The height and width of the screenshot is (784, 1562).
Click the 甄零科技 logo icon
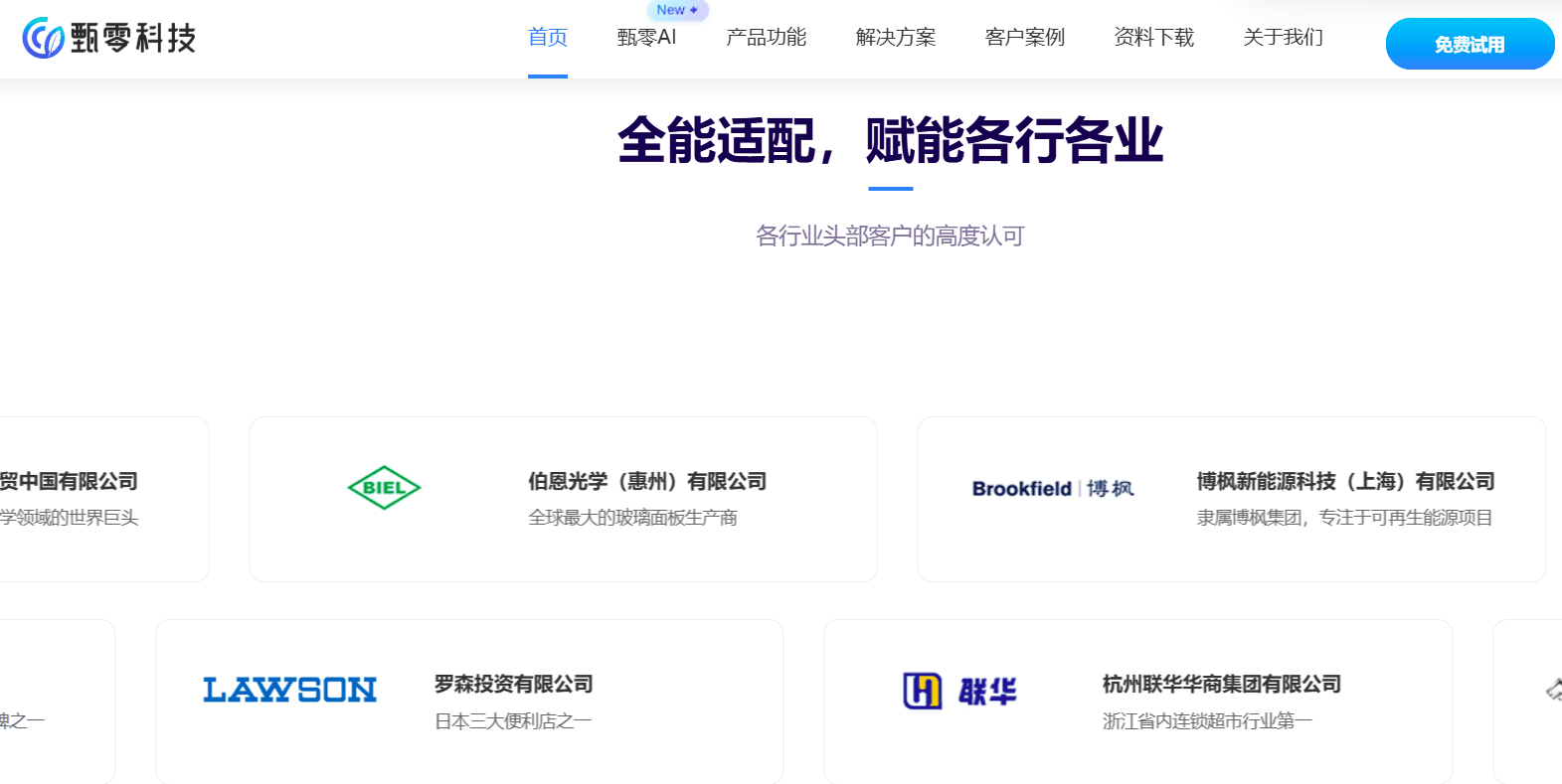point(44,38)
